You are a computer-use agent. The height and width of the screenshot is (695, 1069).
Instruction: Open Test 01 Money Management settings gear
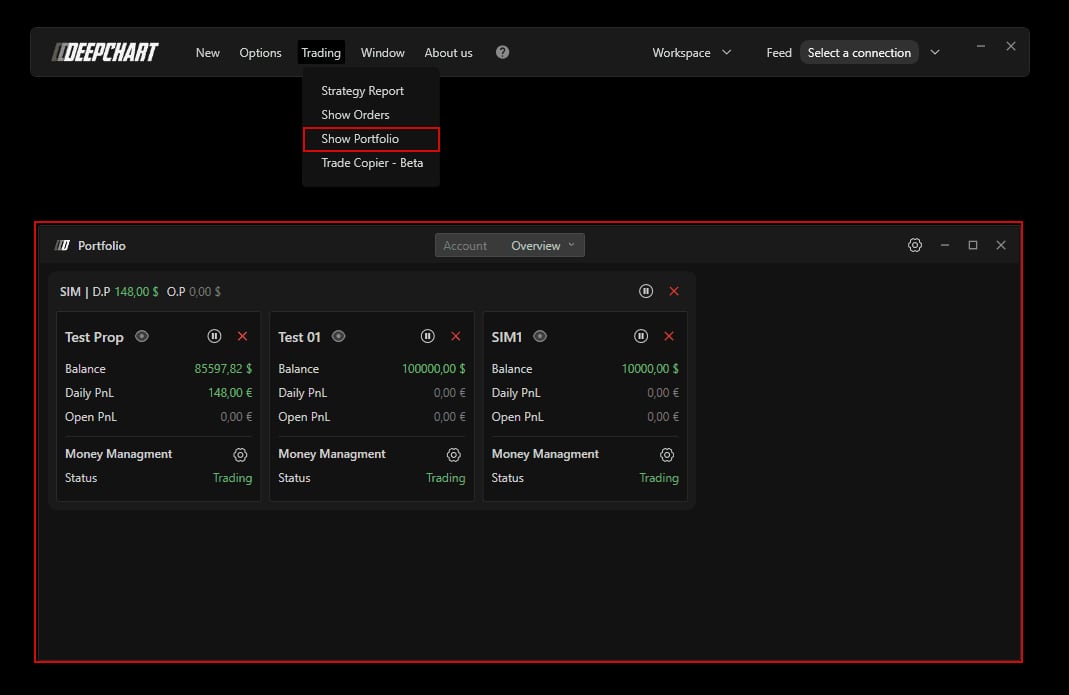453,454
